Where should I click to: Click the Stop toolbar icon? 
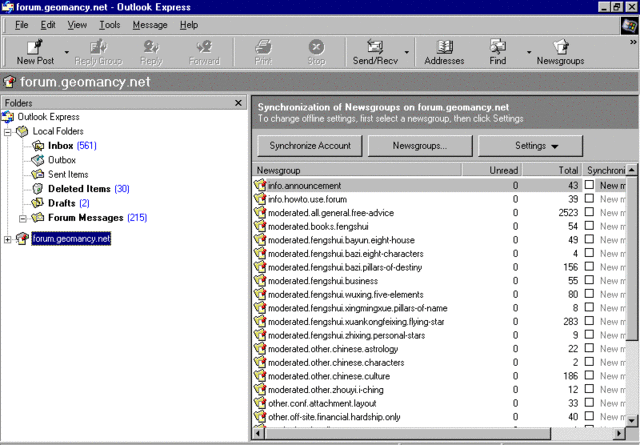pyautogui.click(x=316, y=47)
